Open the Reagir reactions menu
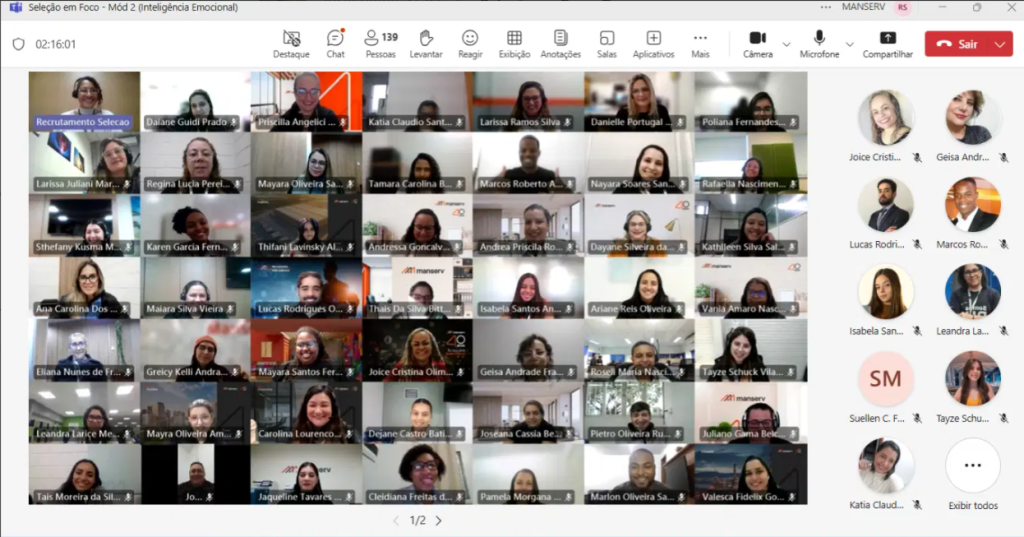This screenshot has width=1024, height=537. [470, 44]
